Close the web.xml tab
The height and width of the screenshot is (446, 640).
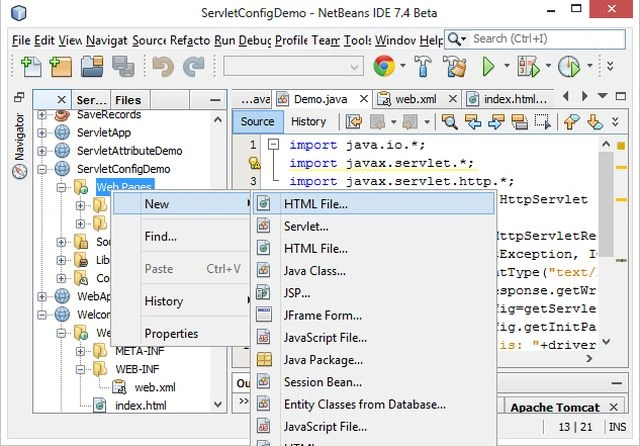(453, 99)
